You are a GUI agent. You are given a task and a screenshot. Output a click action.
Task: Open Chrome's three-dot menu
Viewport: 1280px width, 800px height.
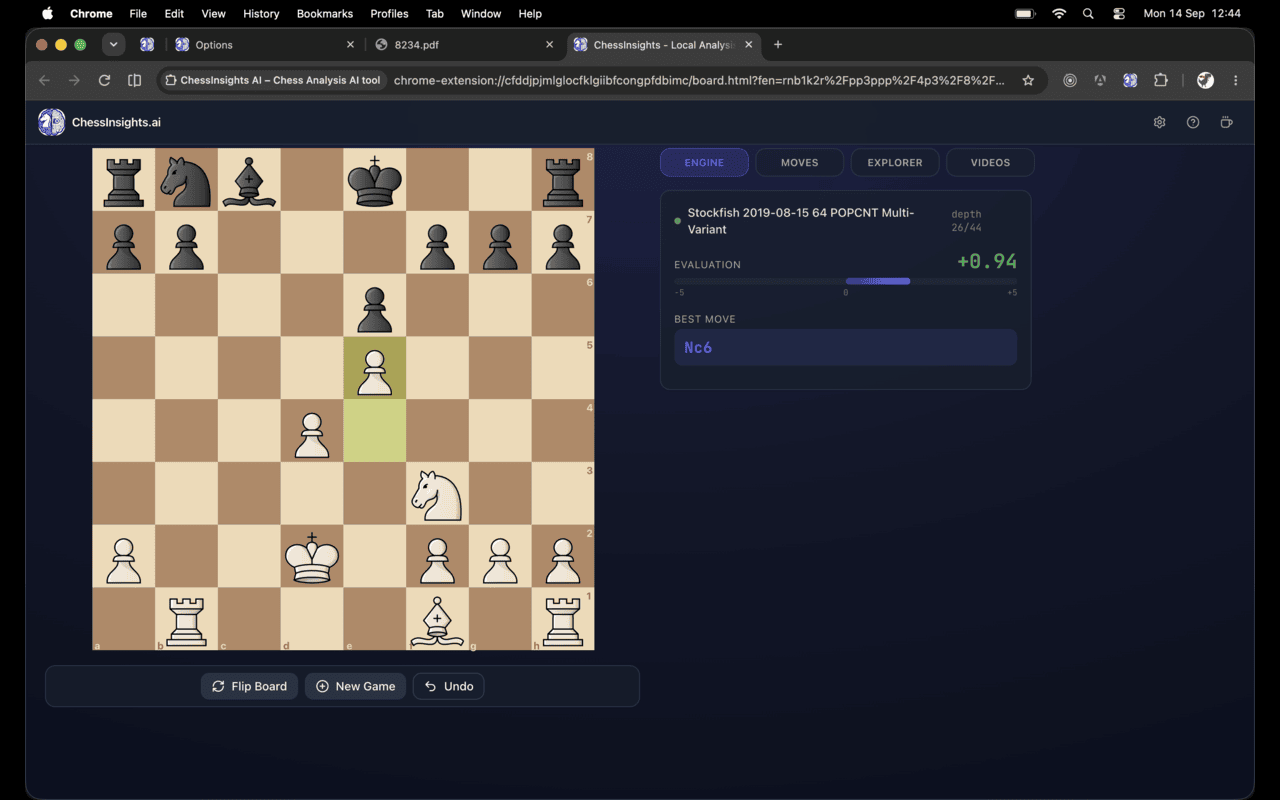[1236, 80]
